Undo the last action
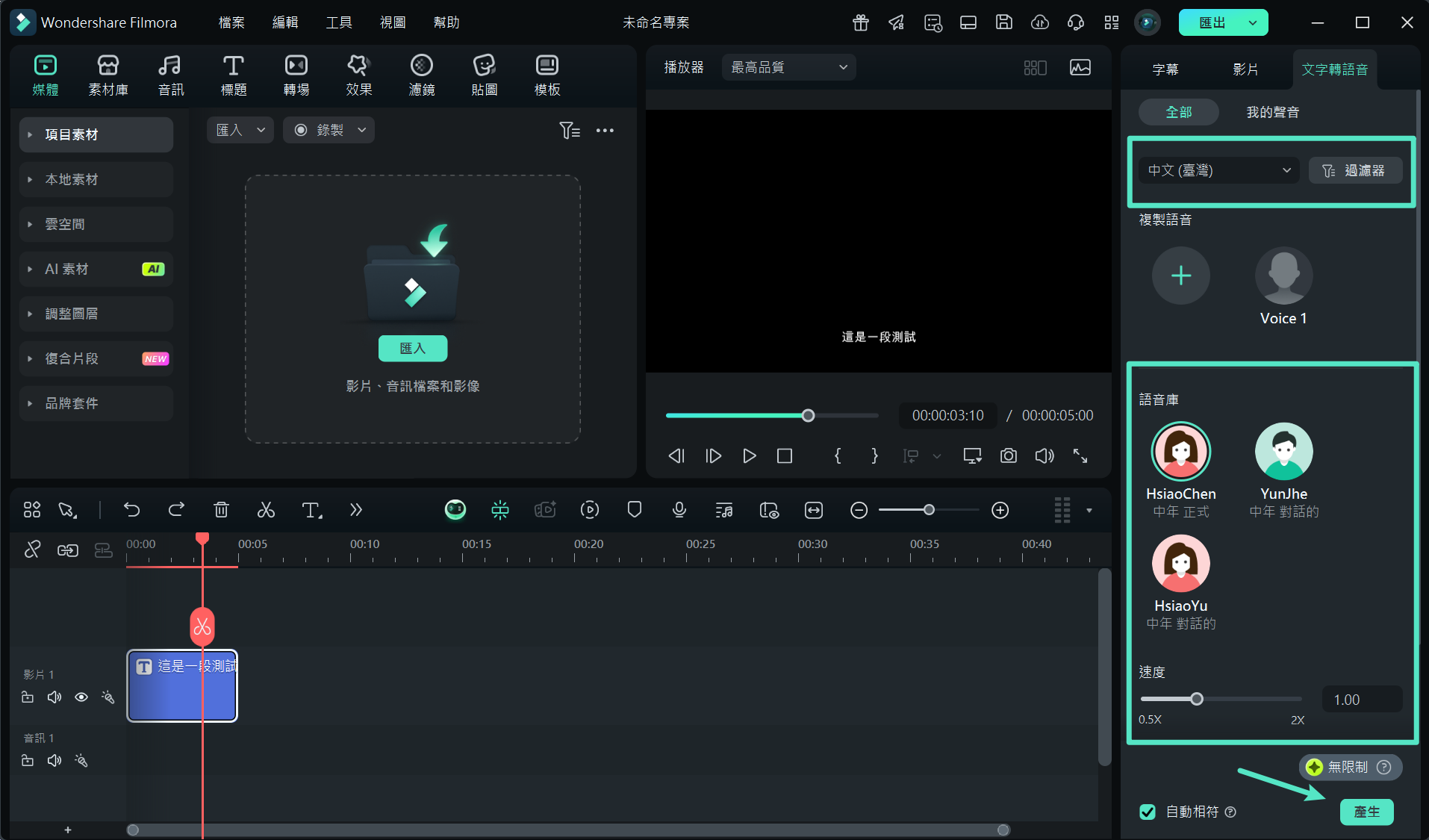This screenshot has height=840, width=1429. click(131, 510)
